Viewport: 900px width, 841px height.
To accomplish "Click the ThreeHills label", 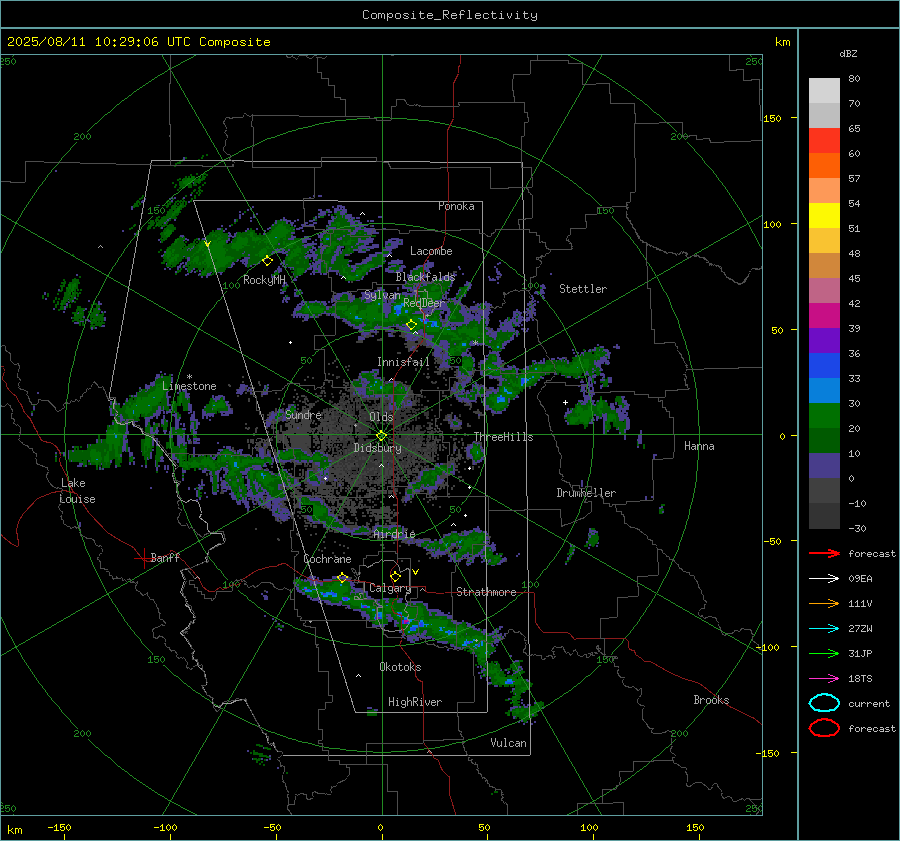I will point(503,437).
